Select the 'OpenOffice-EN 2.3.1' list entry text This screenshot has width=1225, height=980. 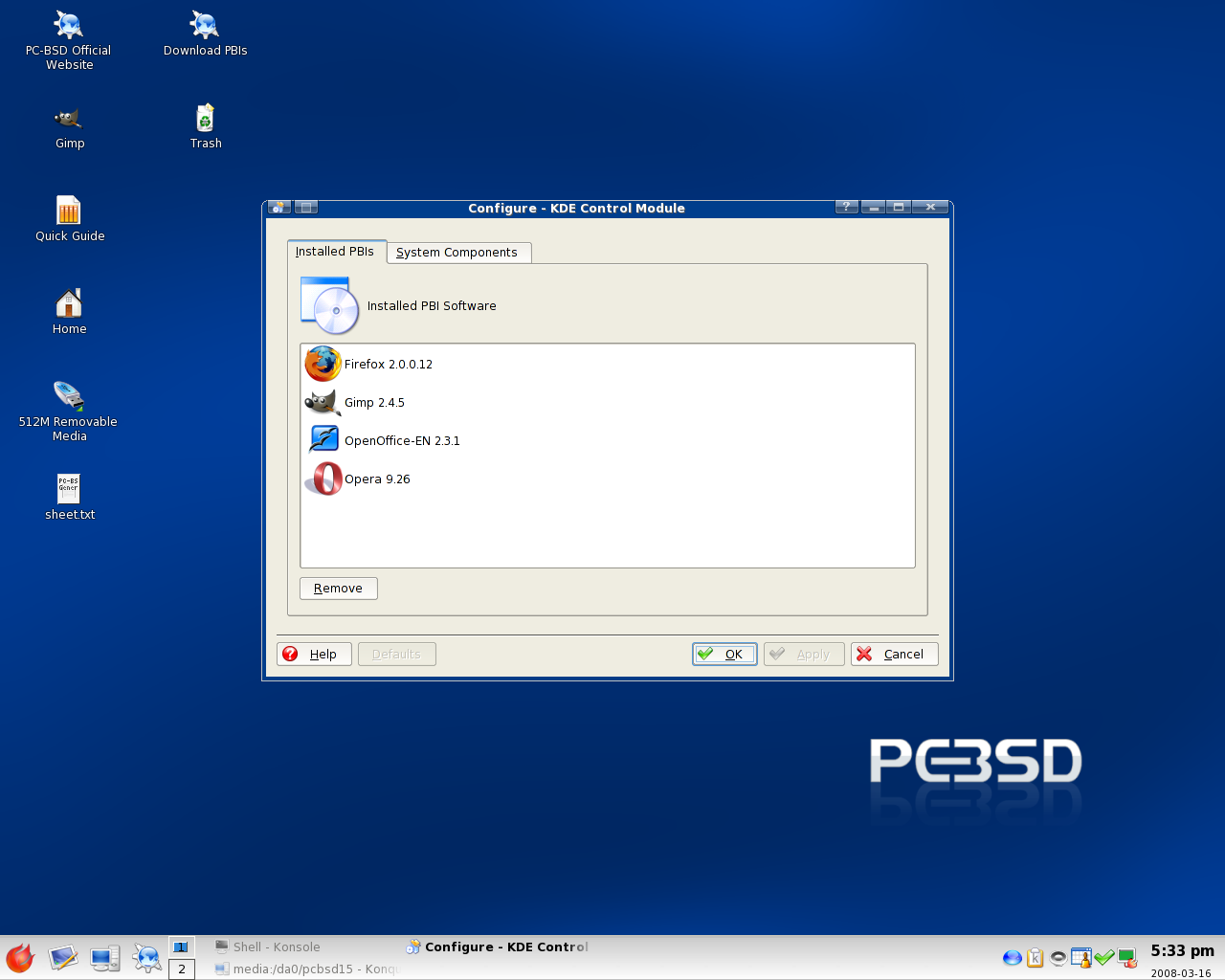pyautogui.click(x=402, y=441)
